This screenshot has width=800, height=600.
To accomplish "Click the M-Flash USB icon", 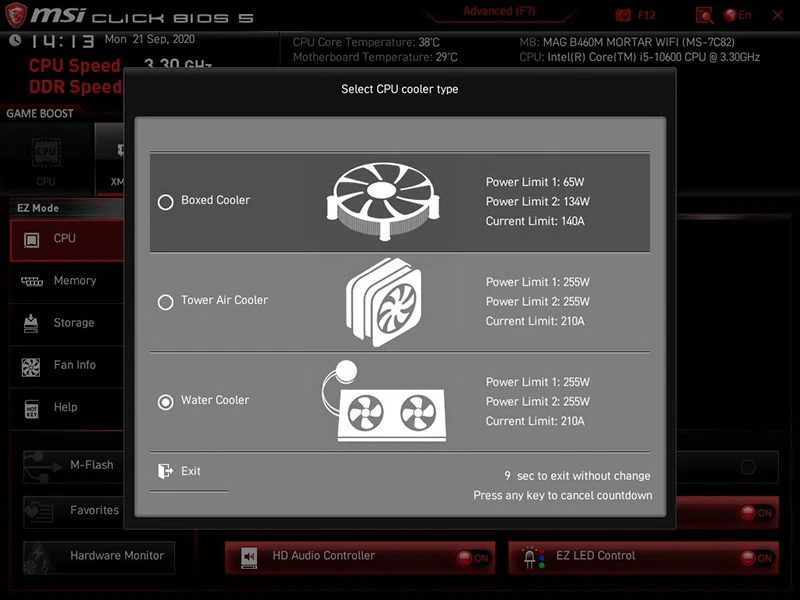I will (x=43, y=466).
